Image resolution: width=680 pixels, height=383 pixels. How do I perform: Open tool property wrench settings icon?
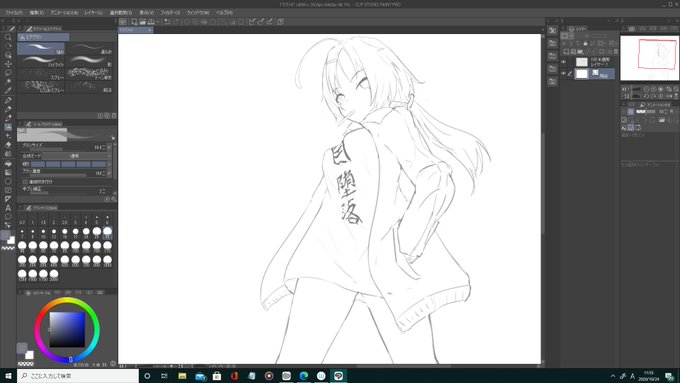tap(114, 199)
